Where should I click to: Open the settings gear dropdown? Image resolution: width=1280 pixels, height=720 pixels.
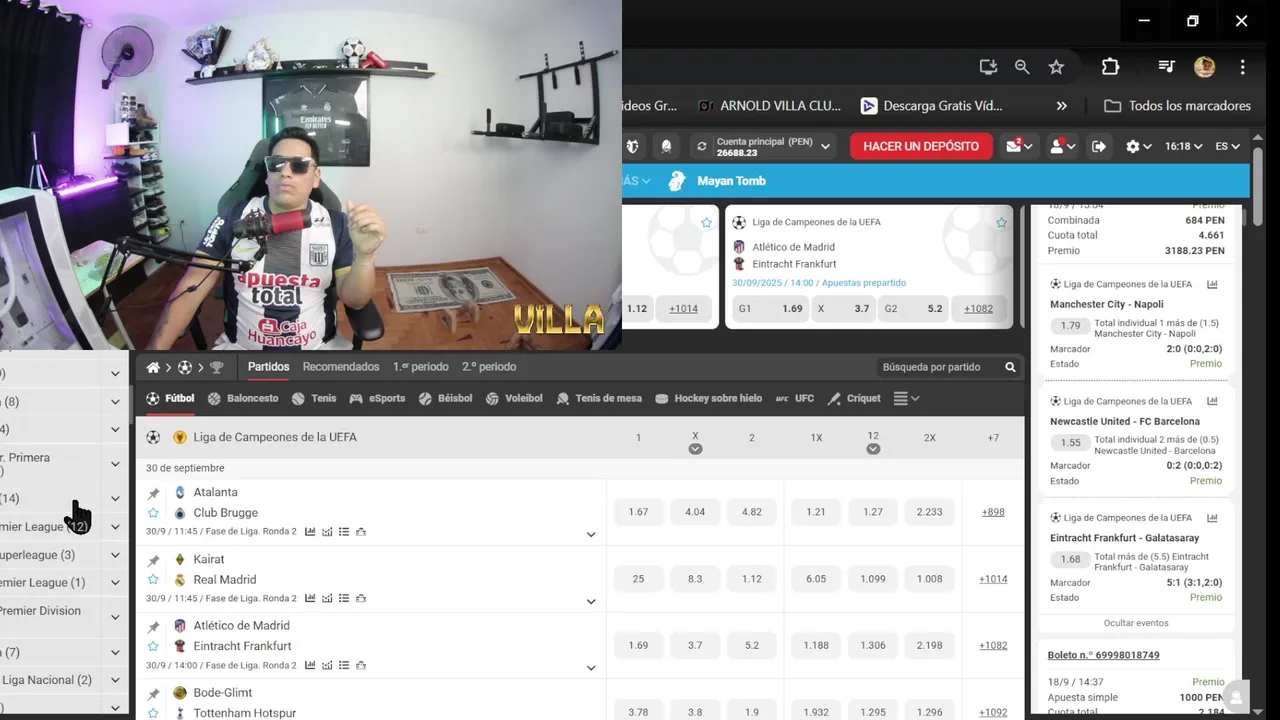click(x=1138, y=146)
